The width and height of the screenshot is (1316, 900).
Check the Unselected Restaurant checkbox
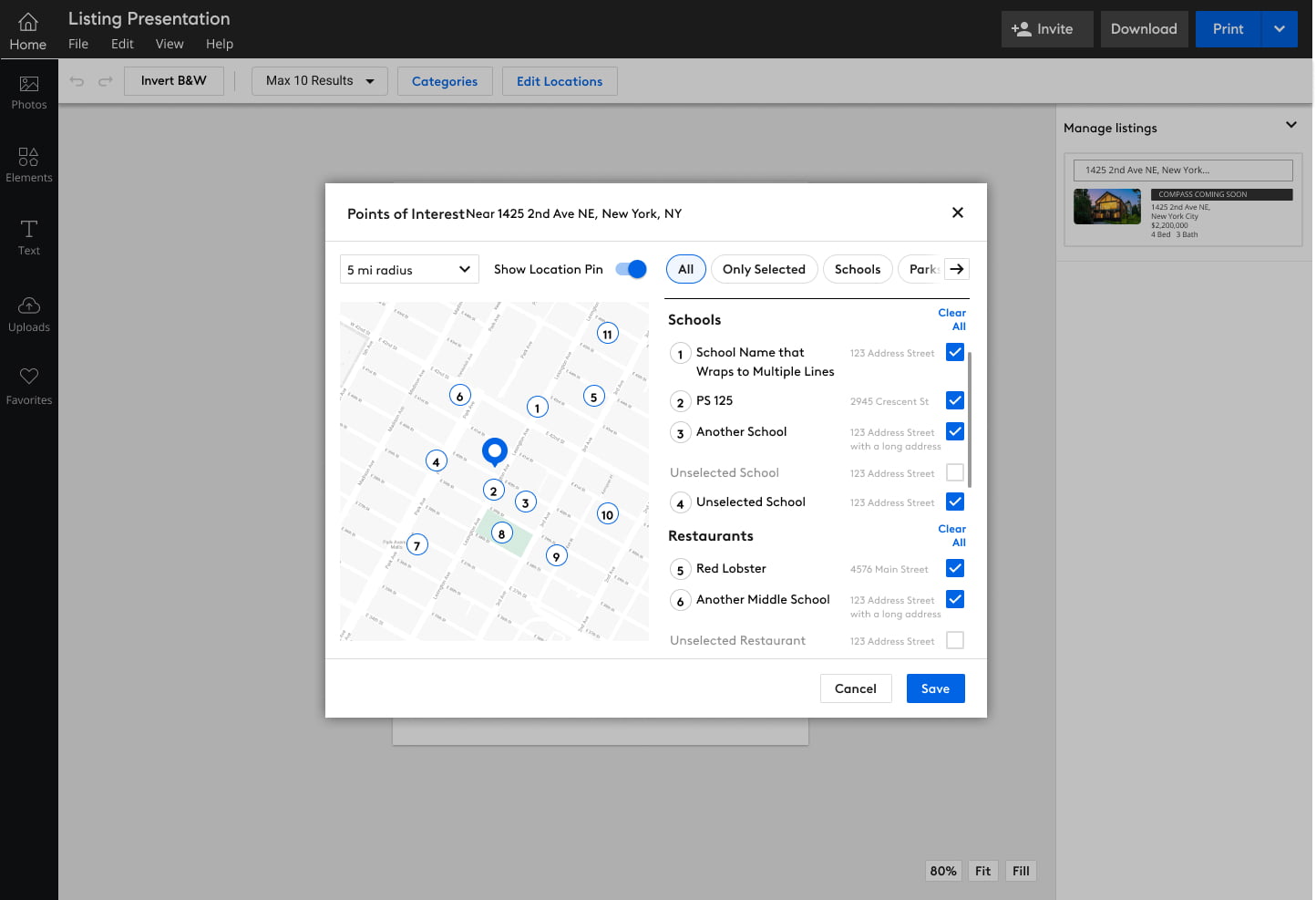[954, 640]
